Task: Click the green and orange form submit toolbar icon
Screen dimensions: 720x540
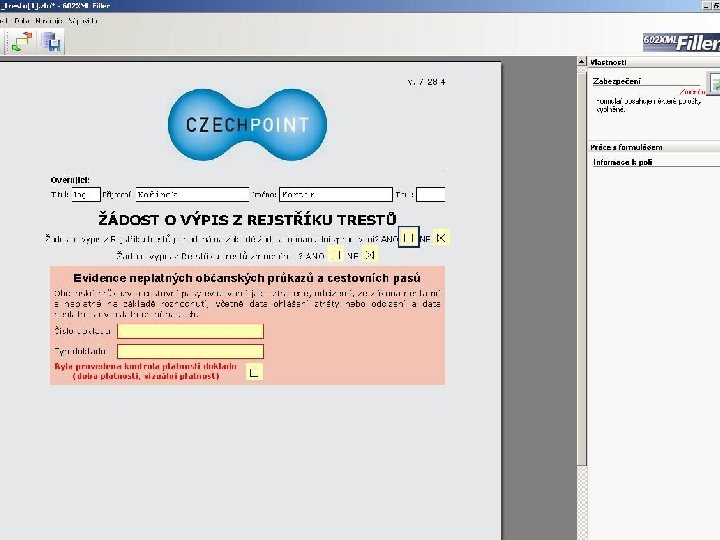Action: pyautogui.click(x=22, y=42)
